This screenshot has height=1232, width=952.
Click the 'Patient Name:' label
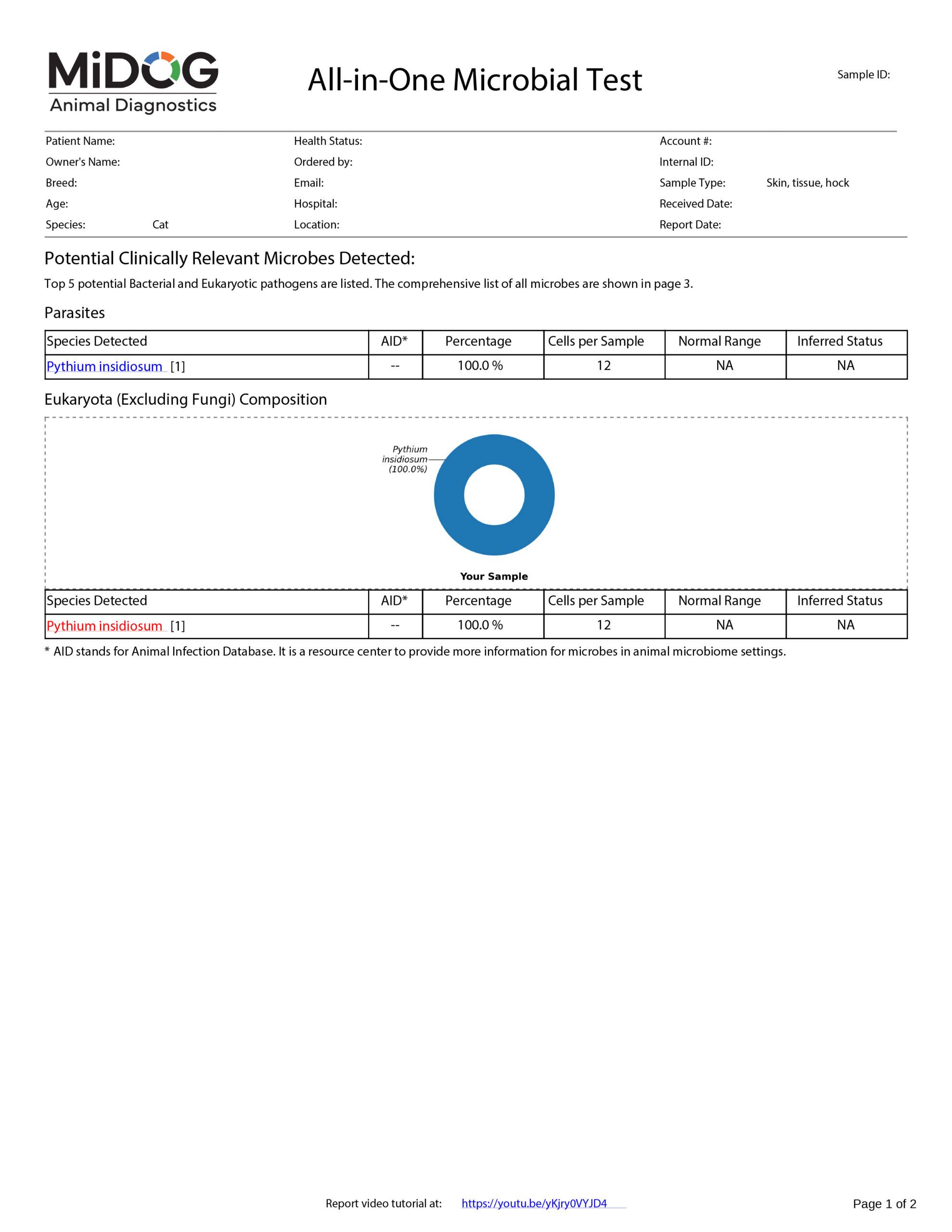tap(80, 141)
